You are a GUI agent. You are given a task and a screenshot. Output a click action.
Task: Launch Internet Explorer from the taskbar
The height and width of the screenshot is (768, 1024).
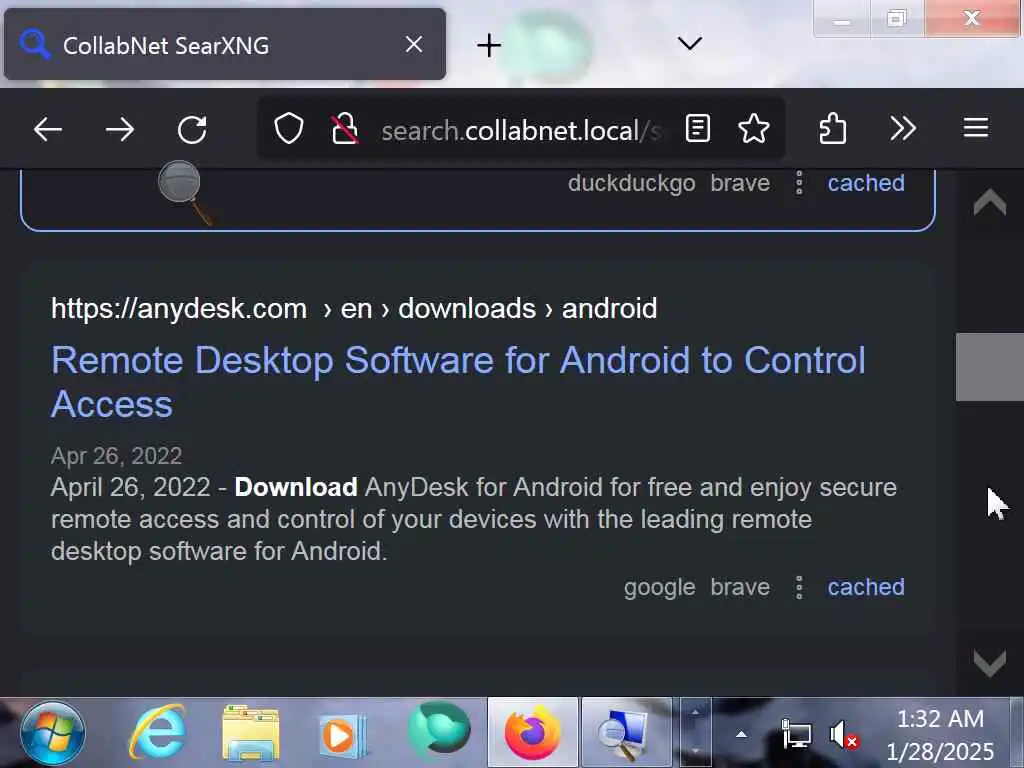pos(157,733)
